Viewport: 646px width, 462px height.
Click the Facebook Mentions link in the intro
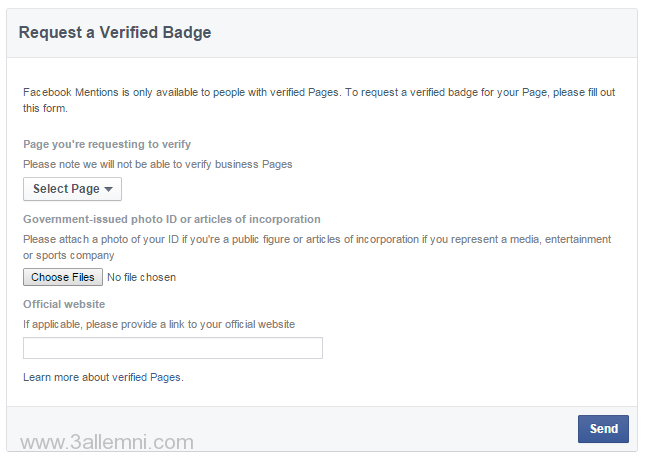pos(71,92)
